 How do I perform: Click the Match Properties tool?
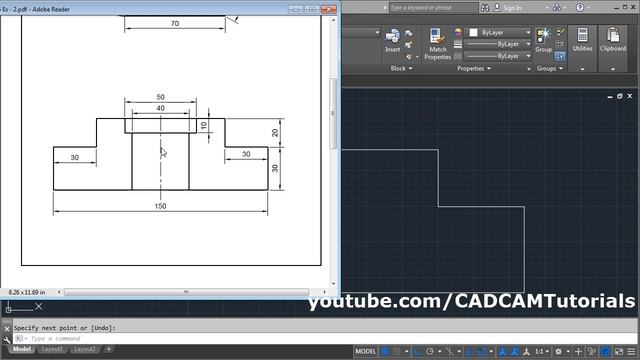pyautogui.click(x=438, y=44)
